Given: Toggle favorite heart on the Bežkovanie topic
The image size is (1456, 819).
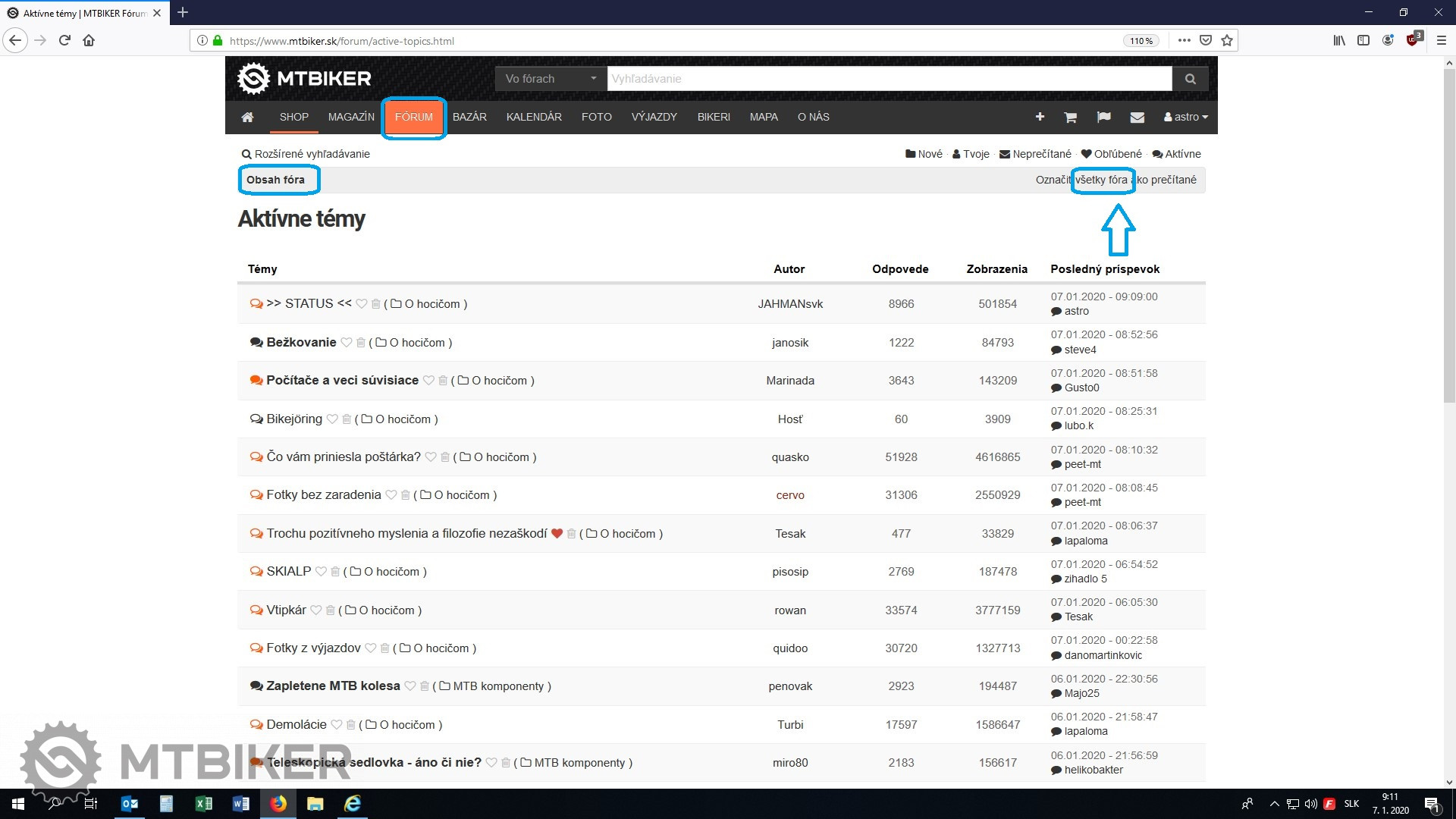Looking at the screenshot, I should [x=347, y=343].
